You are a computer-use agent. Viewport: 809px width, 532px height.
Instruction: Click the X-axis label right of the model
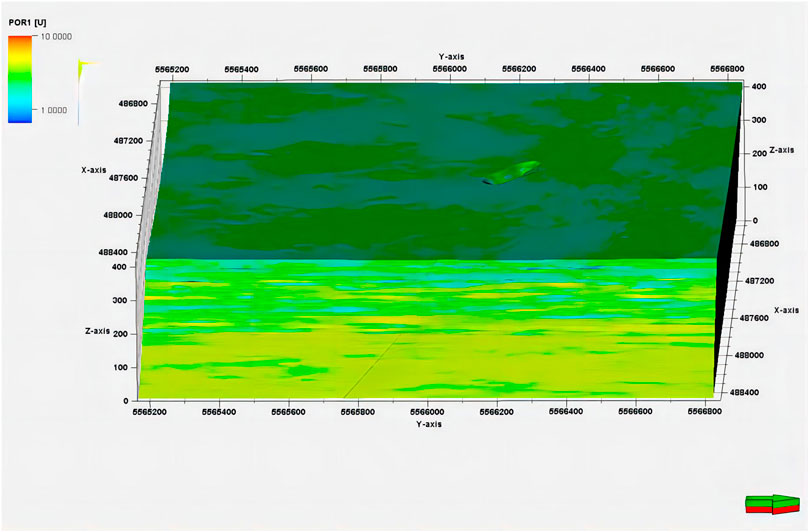[x=786, y=310]
